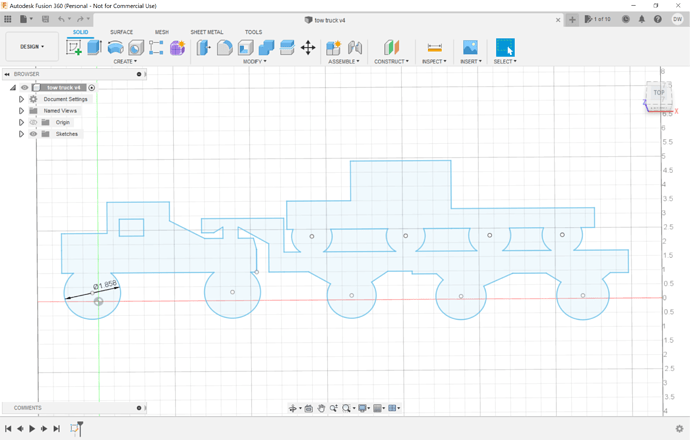Screen dimensions: 690x440
Task: Switch to the Mesh tab
Action: coord(161,32)
